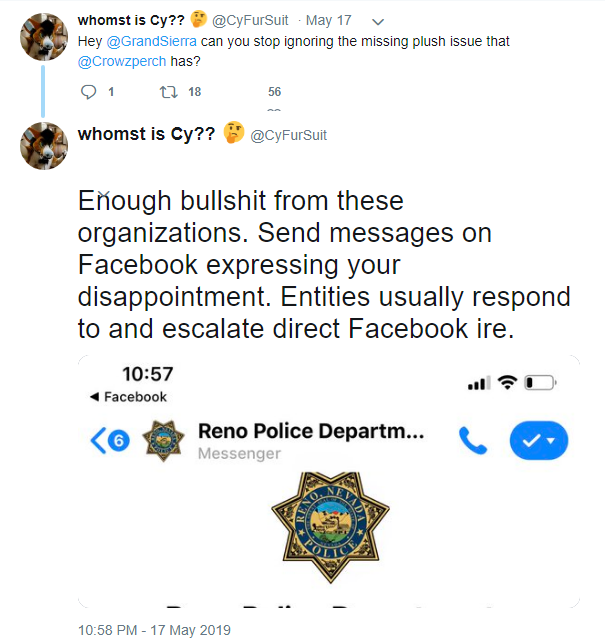Click the retweet icon on the first tweet
The image size is (605, 643).
pos(168,92)
